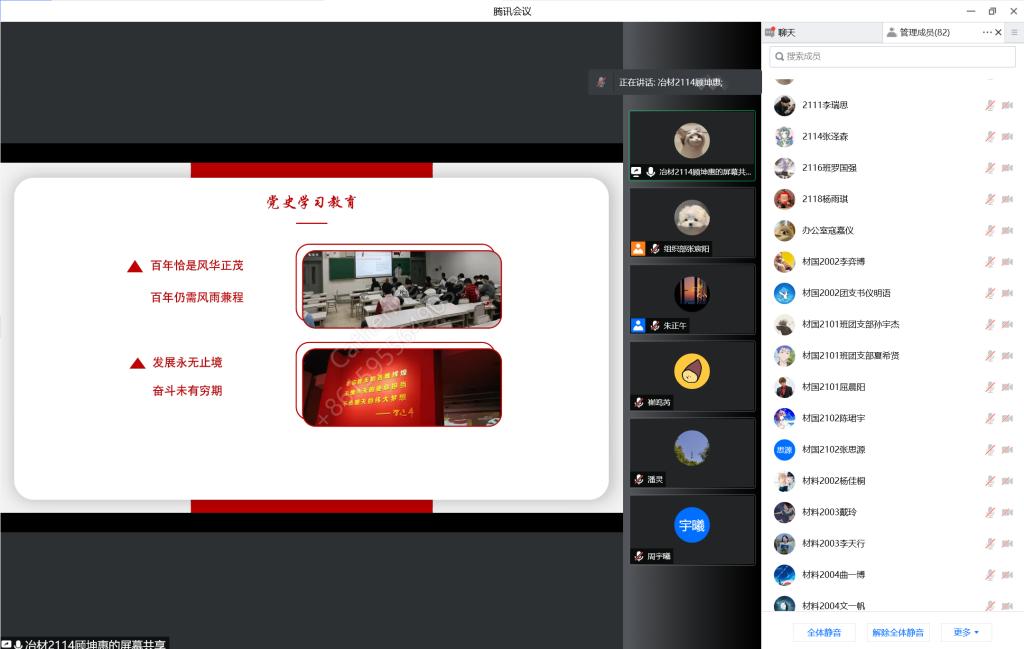Select the 管理成员(82) tab
The height and width of the screenshot is (649, 1024).
[x=923, y=33]
